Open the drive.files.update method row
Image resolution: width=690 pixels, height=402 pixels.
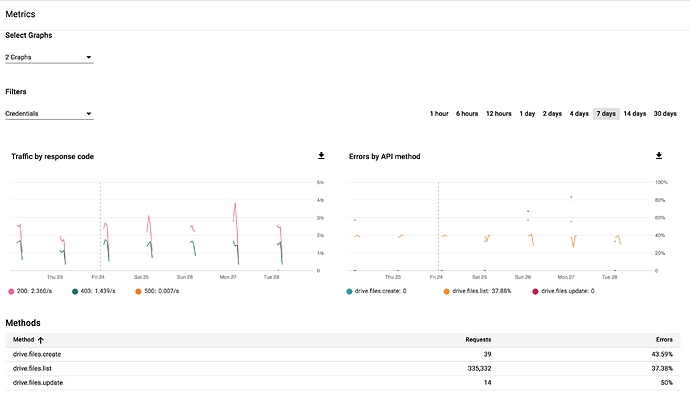pos(343,383)
